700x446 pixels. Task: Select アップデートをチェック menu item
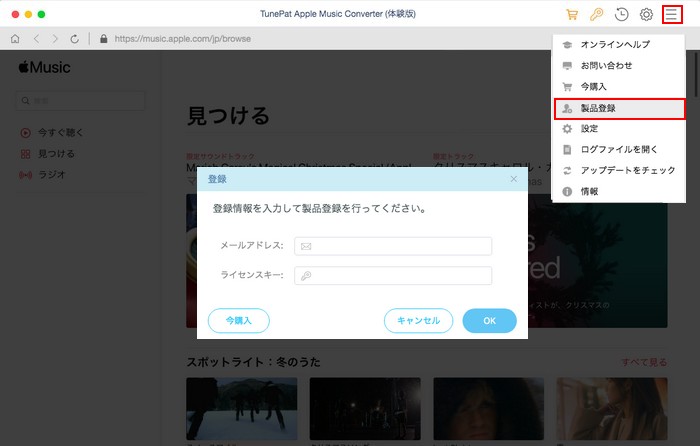pos(619,171)
